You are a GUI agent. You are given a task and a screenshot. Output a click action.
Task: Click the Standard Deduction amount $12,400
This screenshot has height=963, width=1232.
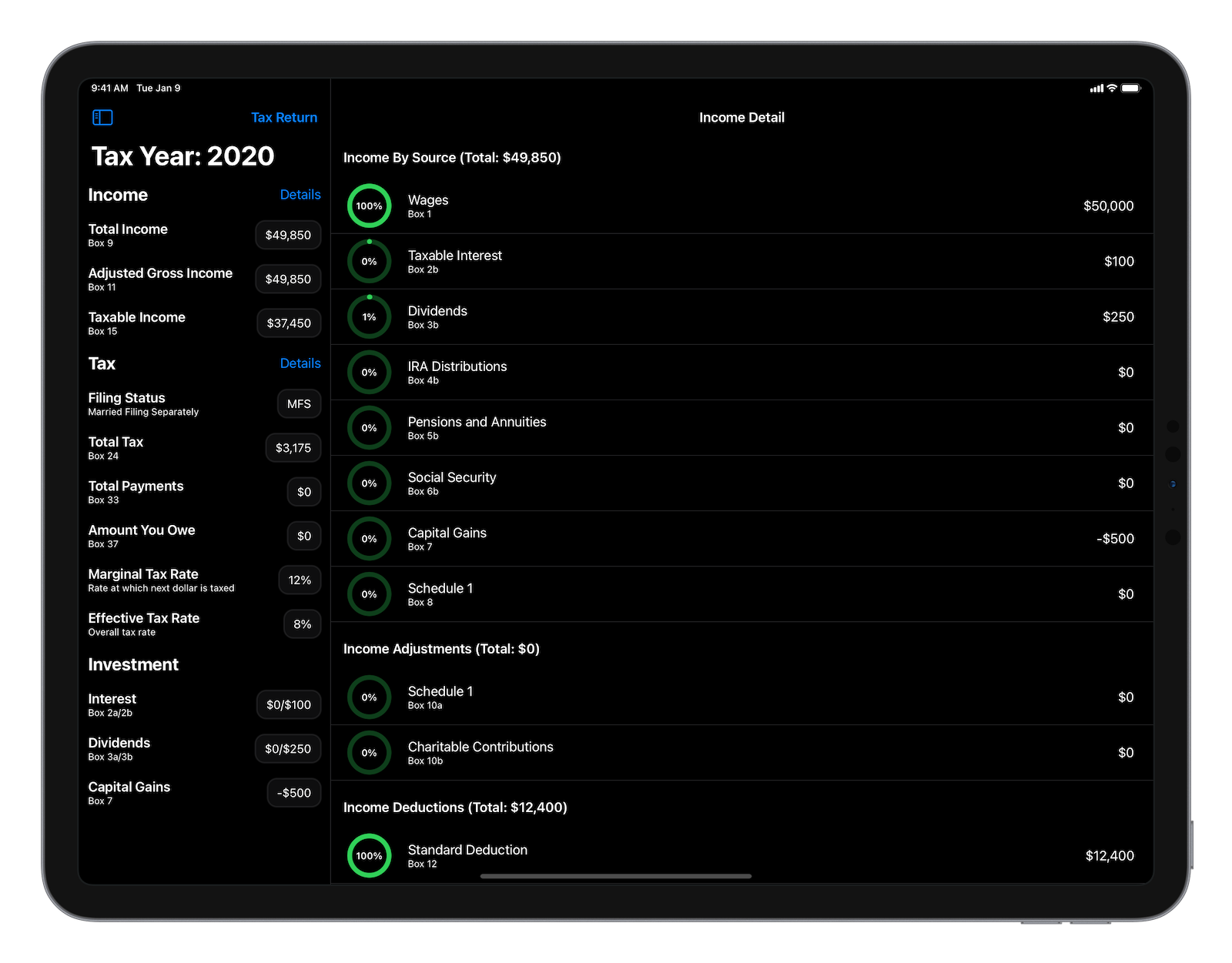(1110, 855)
